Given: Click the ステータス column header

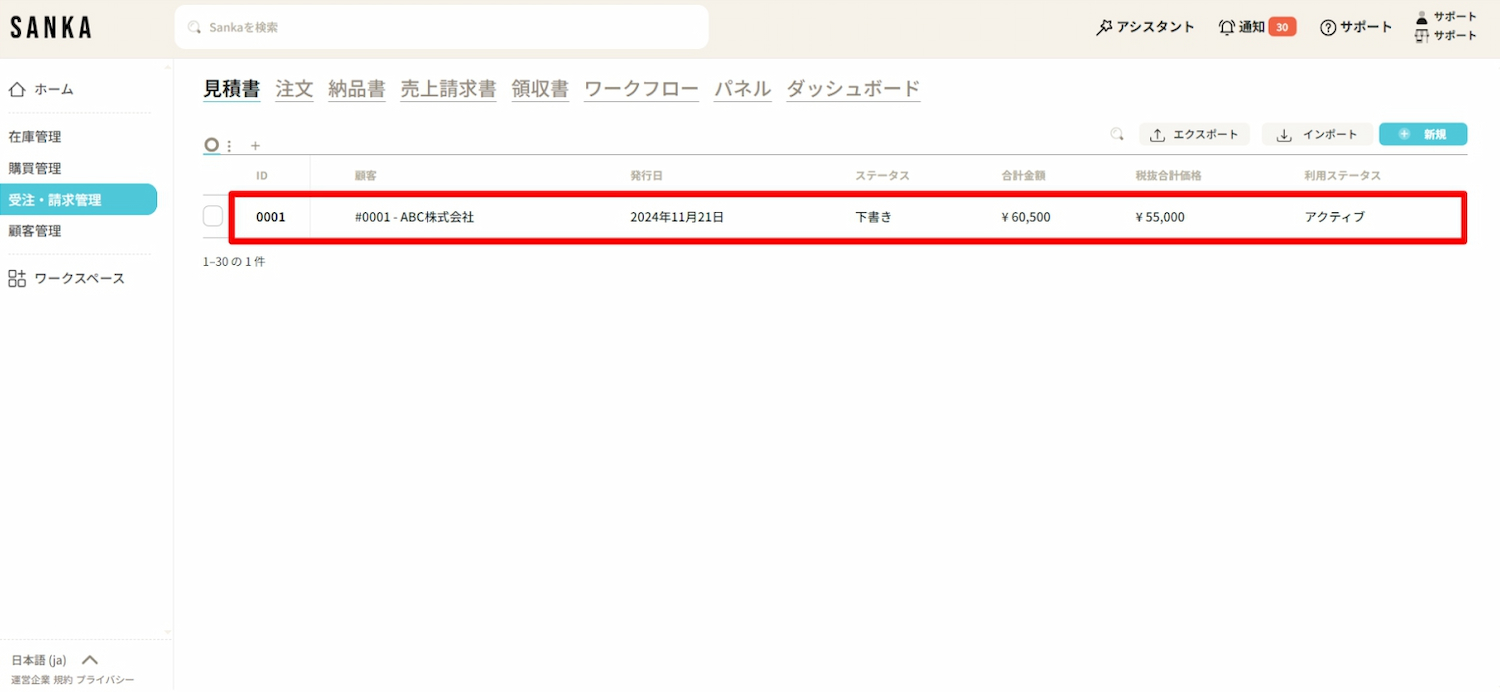Looking at the screenshot, I should click(x=882, y=176).
